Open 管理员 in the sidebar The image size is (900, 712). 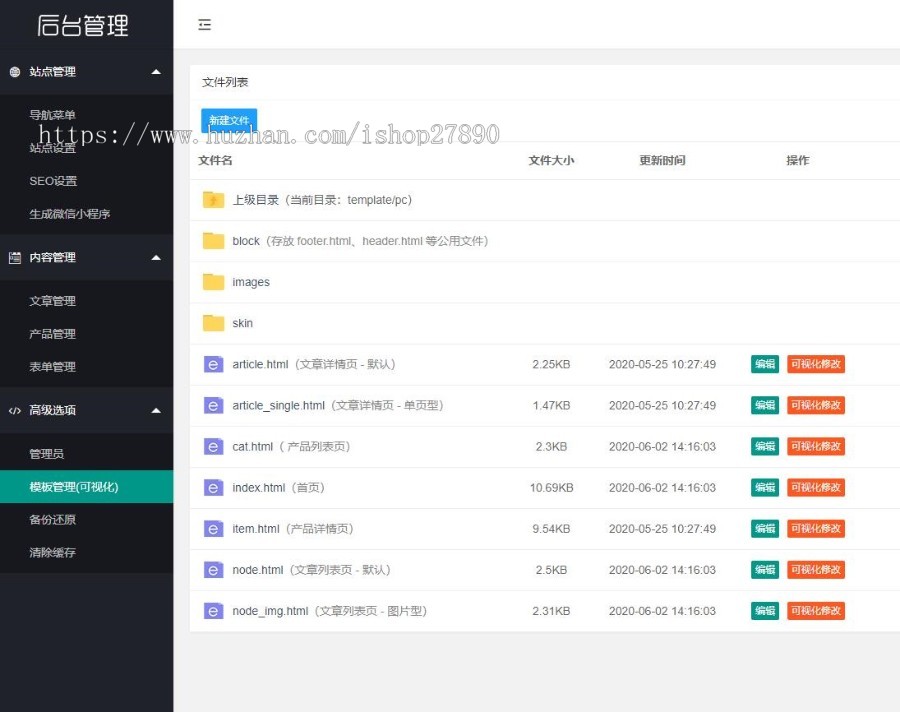[x=46, y=454]
